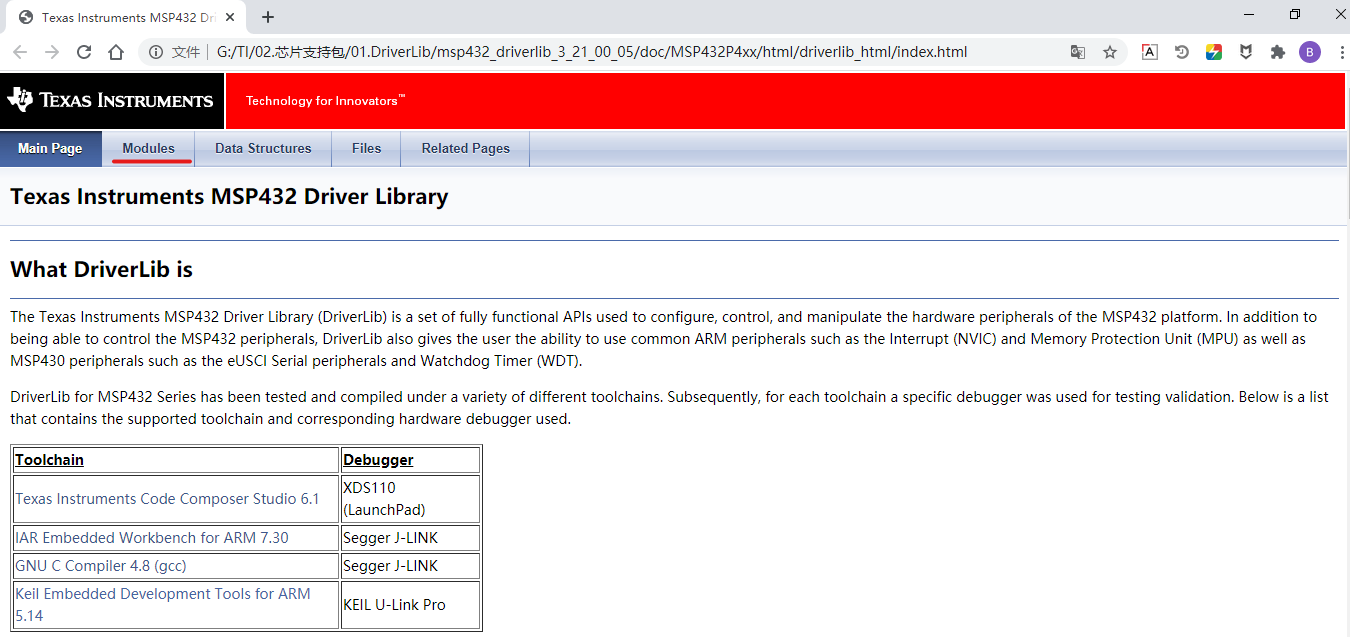Bookmark this page with the star icon

(1110, 52)
